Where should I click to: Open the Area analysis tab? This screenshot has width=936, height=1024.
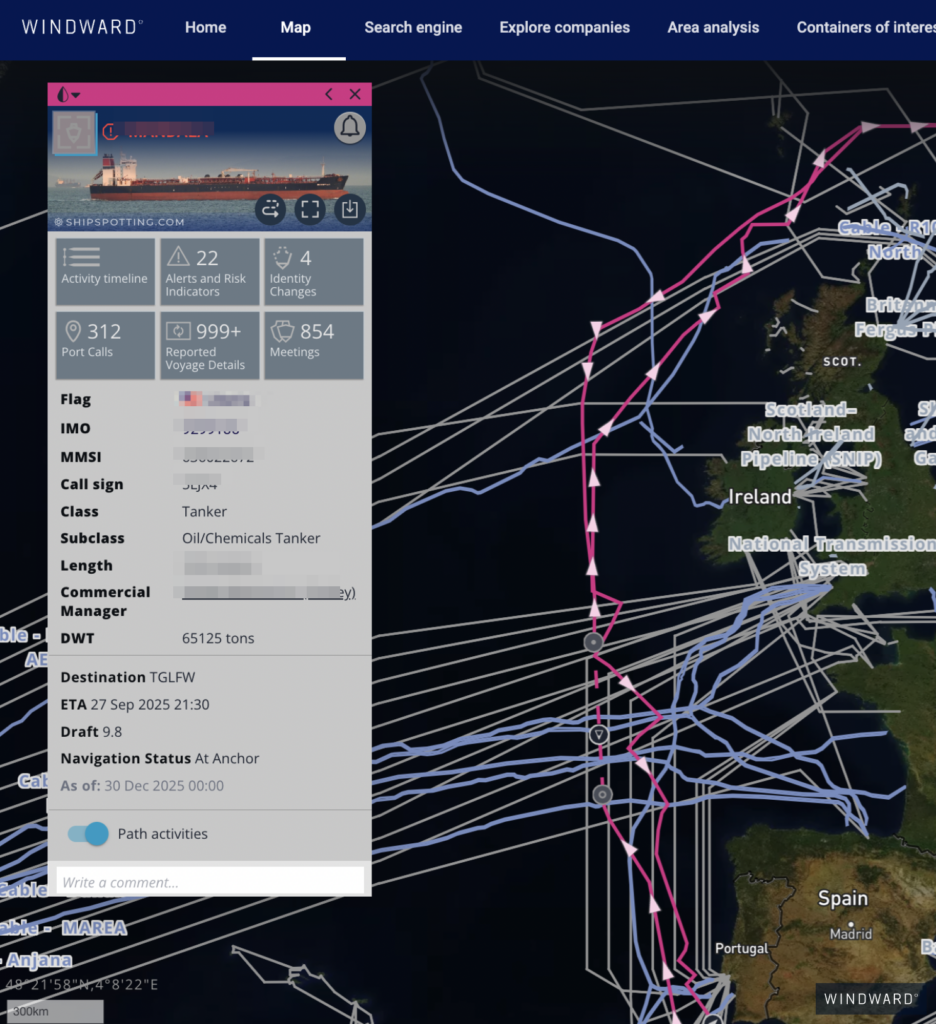(713, 27)
